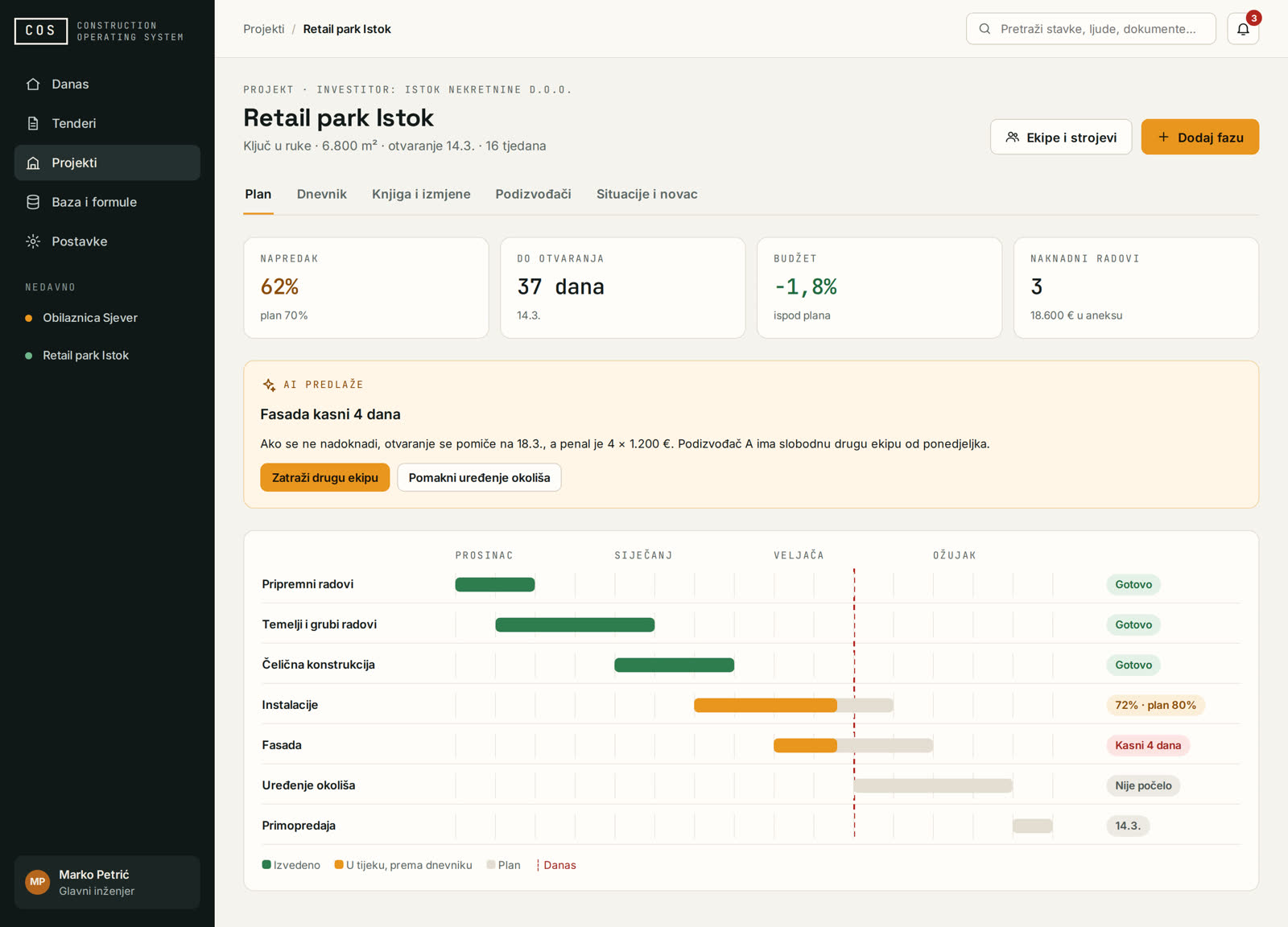This screenshot has width=1288, height=927.
Task: Click the Do otvaranja 37 dana card
Action: coord(623,287)
